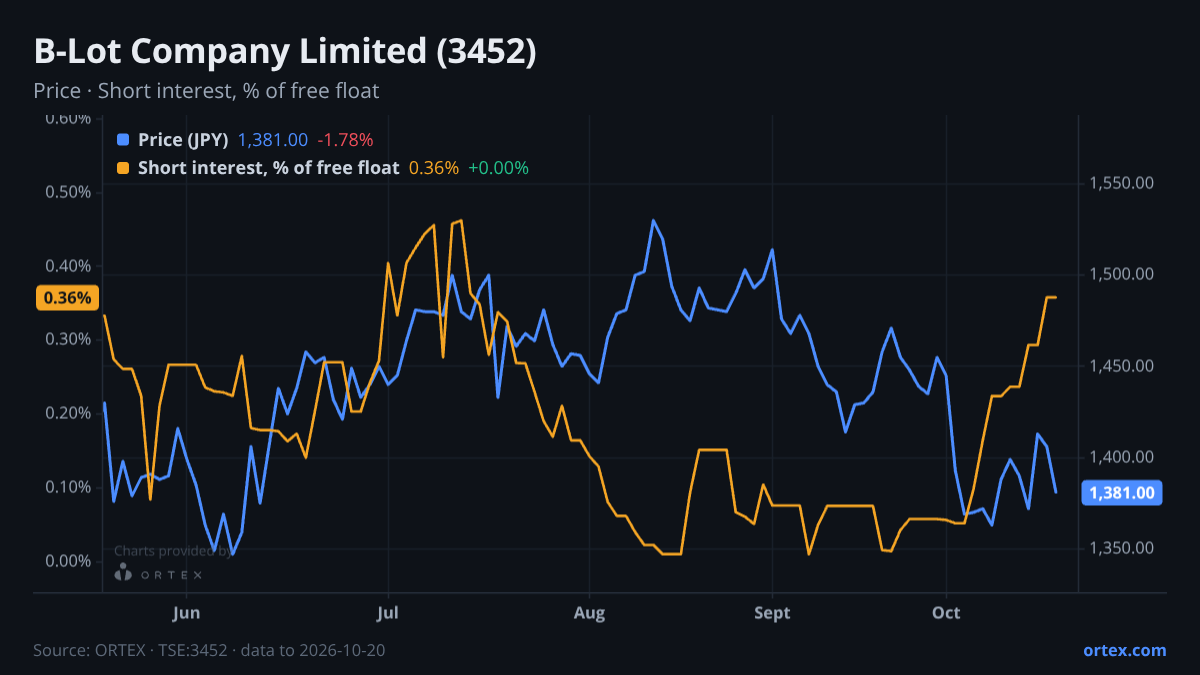Image resolution: width=1200 pixels, height=675 pixels.
Task: Click the 1,550.00 right axis label
Action: 1122,183
